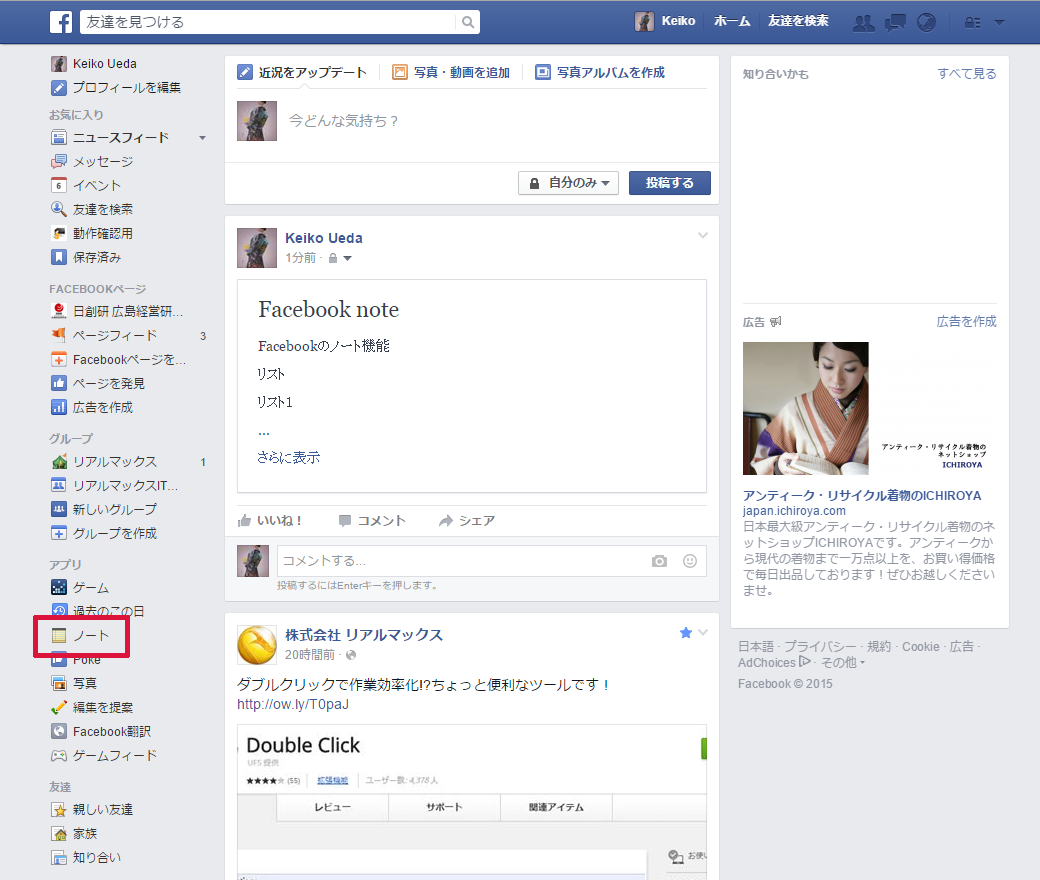Open 保存済み in sidebar
Screen dimensions: 1040x880
[x=86, y=257]
